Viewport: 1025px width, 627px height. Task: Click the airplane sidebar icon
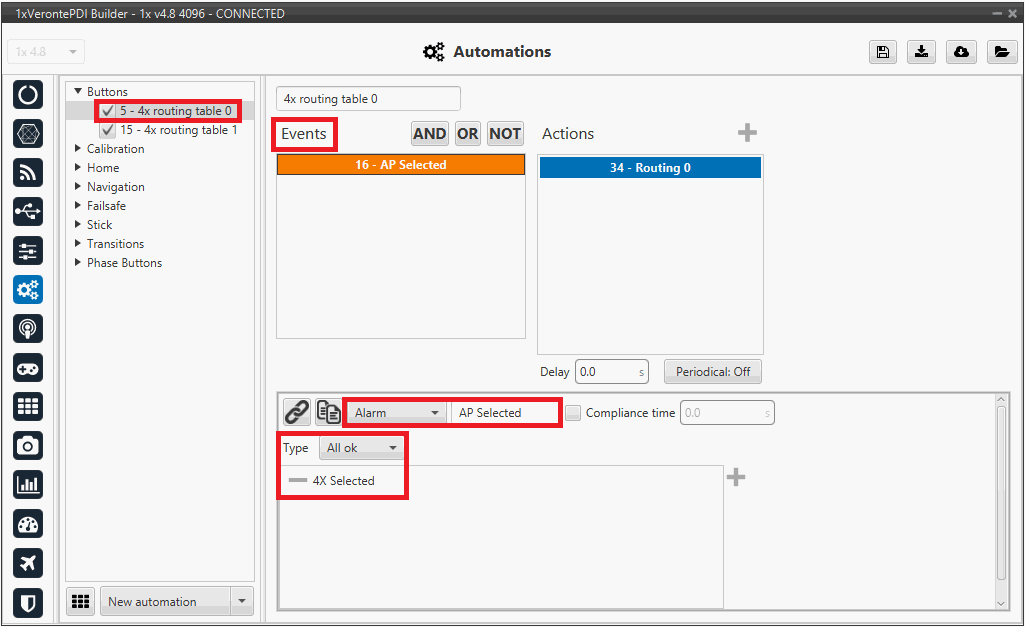click(28, 563)
